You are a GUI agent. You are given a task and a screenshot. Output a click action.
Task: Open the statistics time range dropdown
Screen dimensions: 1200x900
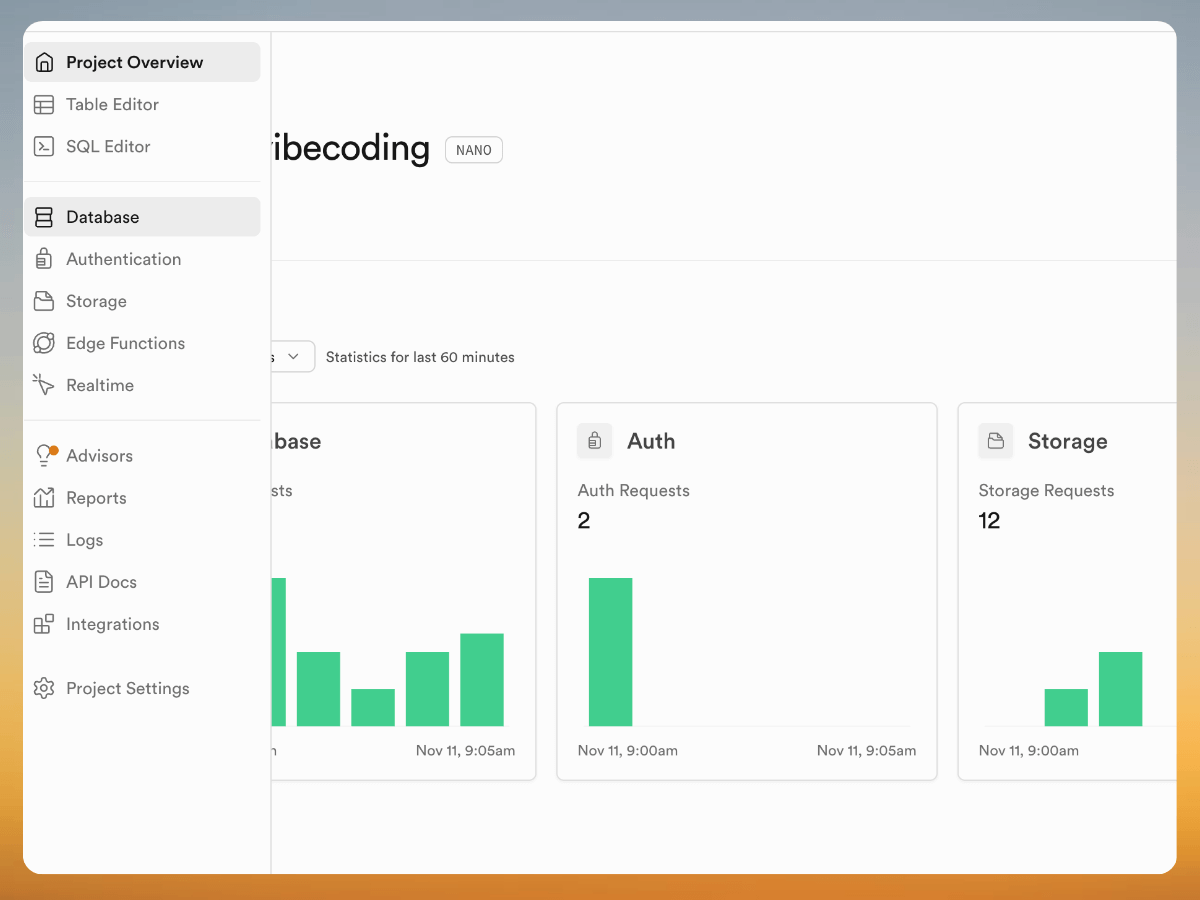click(x=293, y=356)
